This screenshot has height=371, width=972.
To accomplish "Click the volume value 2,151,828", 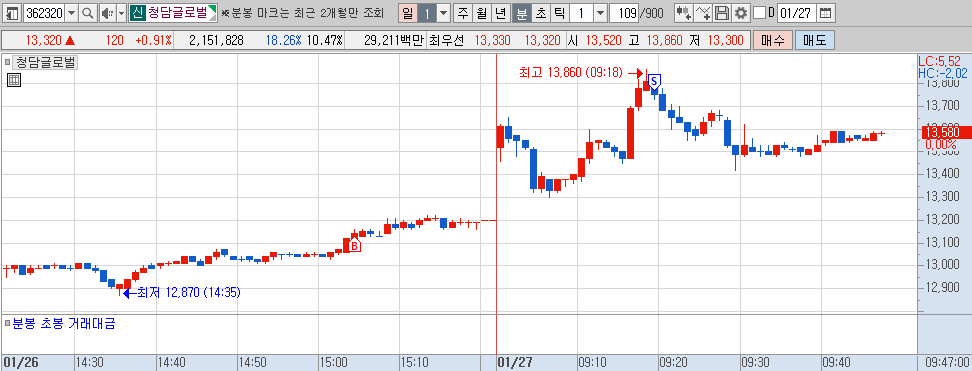I will point(216,41).
